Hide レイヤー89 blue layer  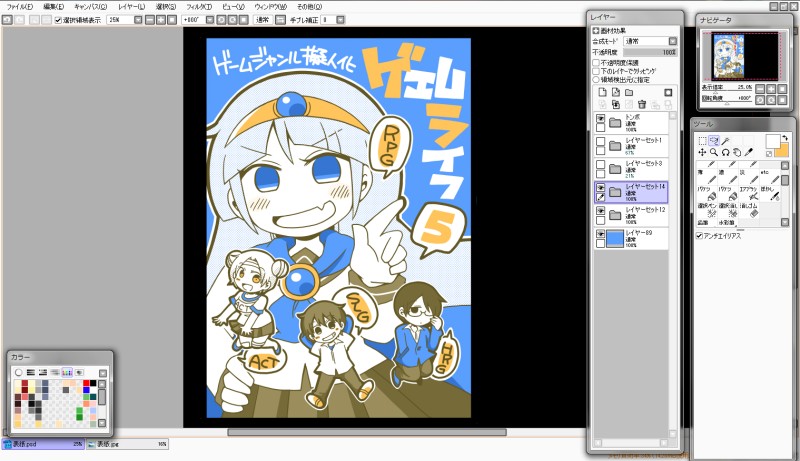601,234
